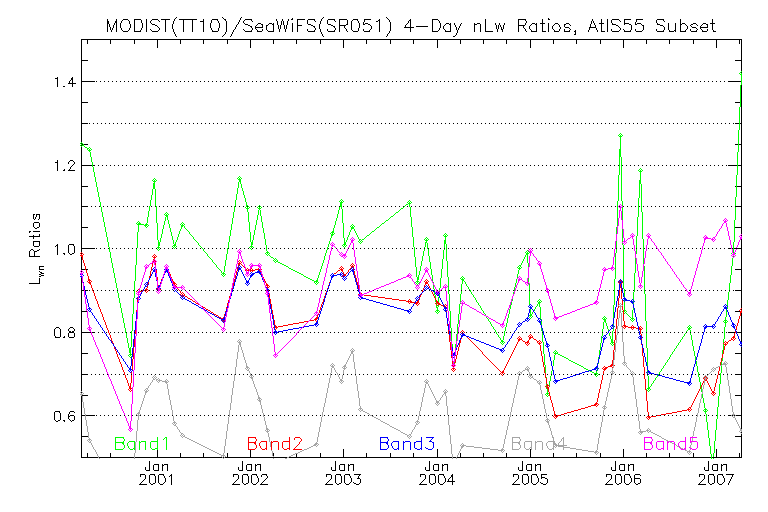Click the magenta Band5 low point in late 2000
Image resolution: width=768 pixels, height=512 pixels.
tap(130, 430)
